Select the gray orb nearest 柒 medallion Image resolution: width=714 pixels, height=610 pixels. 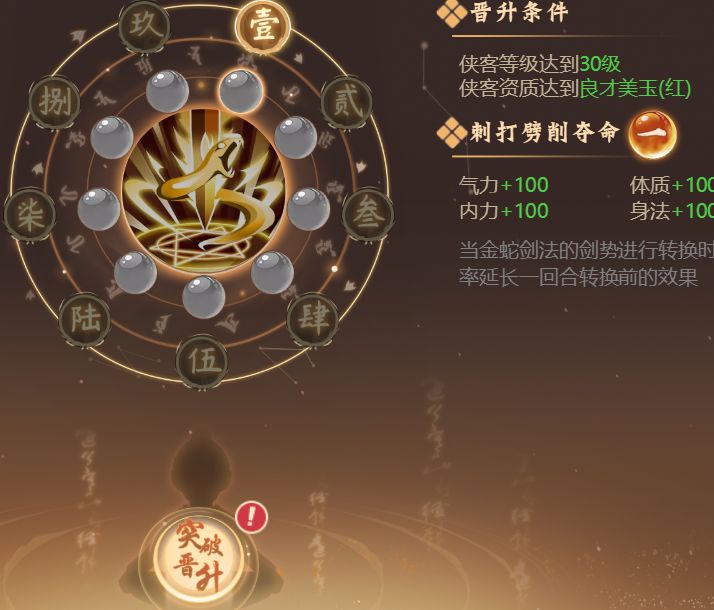pos(99,209)
